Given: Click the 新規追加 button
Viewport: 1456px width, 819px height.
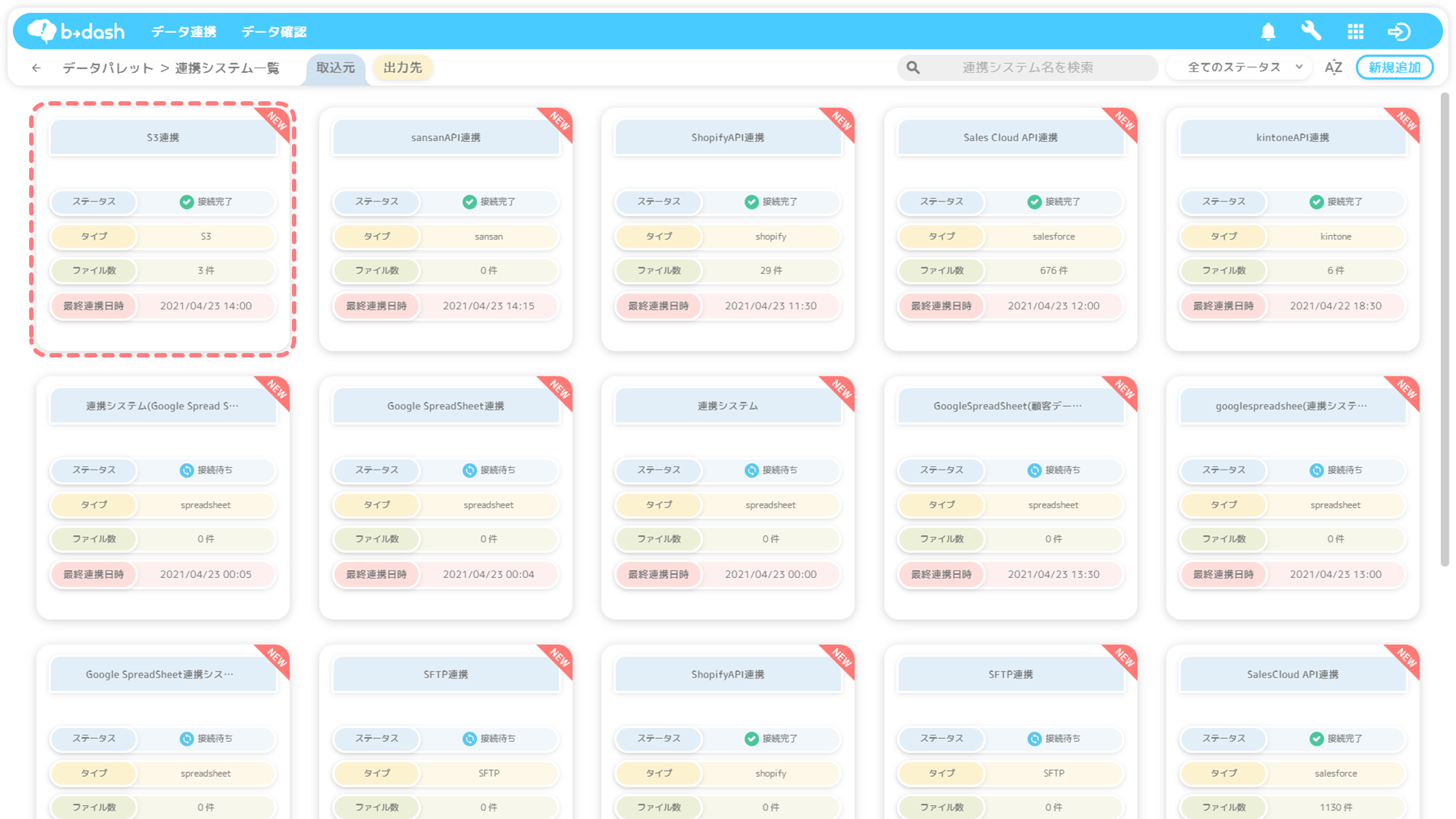Looking at the screenshot, I should click(x=1394, y=68).
